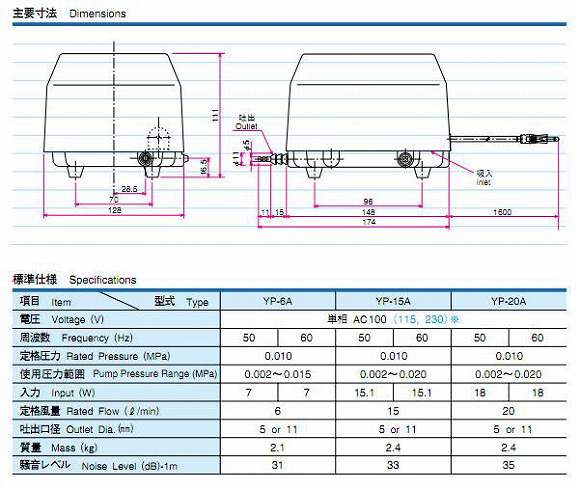Click YP-15A's 15.1 input at 50 Hz
Viewport: 580px width, 489px height.
pos(364,393)
